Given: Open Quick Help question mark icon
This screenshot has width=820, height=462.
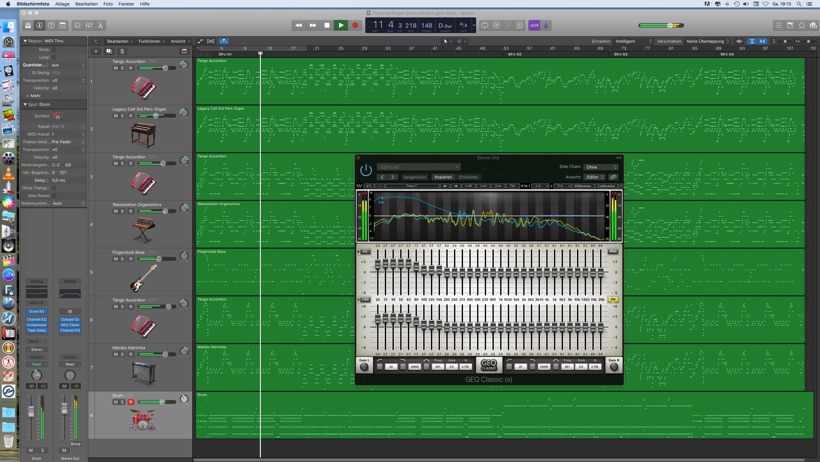Looking at the screenshot, I should [x=51, y=25].
